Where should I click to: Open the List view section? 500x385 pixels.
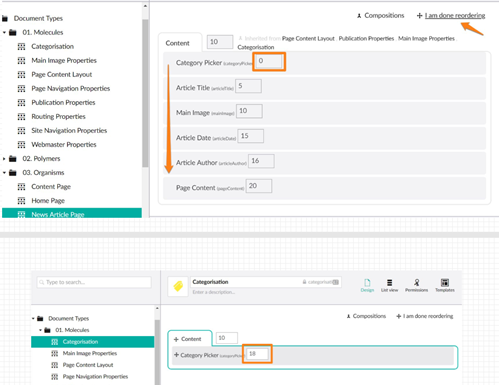coord(389,285)
